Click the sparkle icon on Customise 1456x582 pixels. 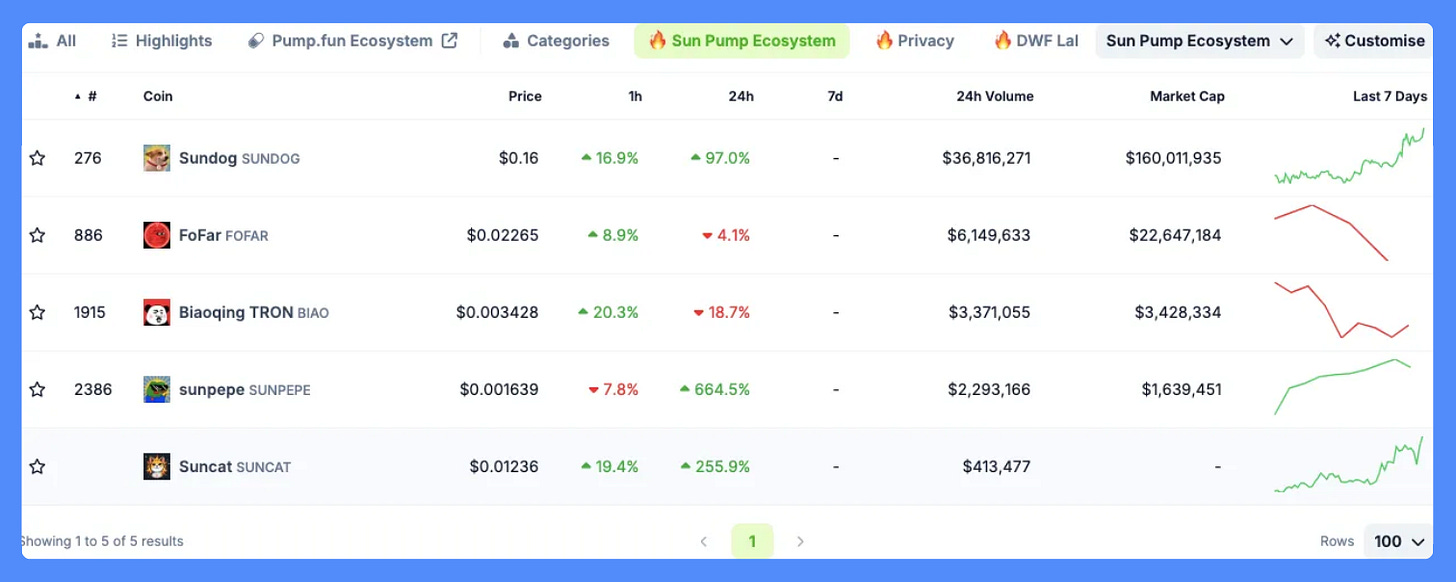click(x=1332, y=41)
